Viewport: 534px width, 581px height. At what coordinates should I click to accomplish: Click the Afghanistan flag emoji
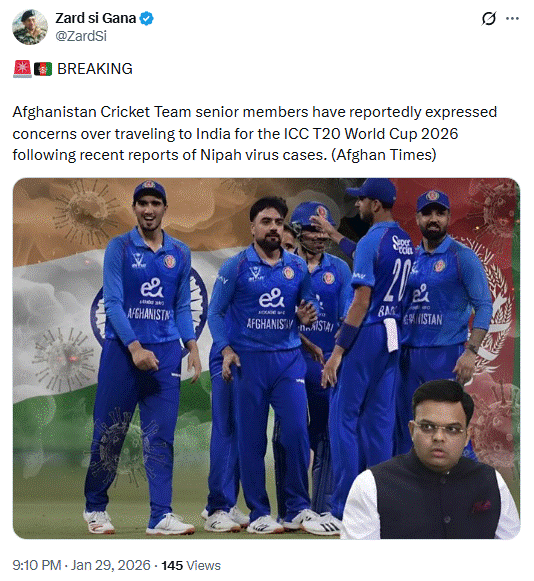pos(43,69)
